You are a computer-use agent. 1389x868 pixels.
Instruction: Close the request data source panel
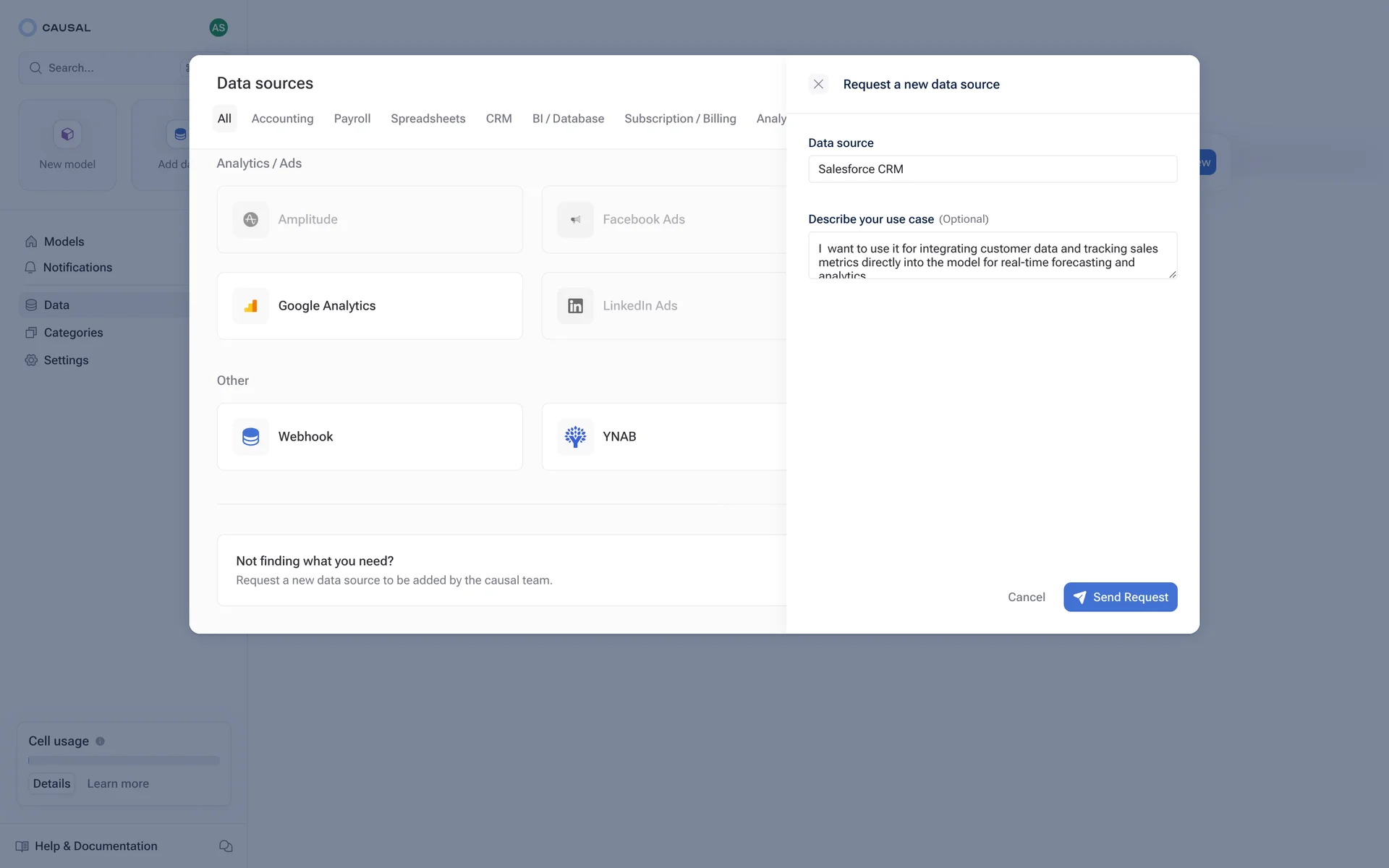(818, 85)
